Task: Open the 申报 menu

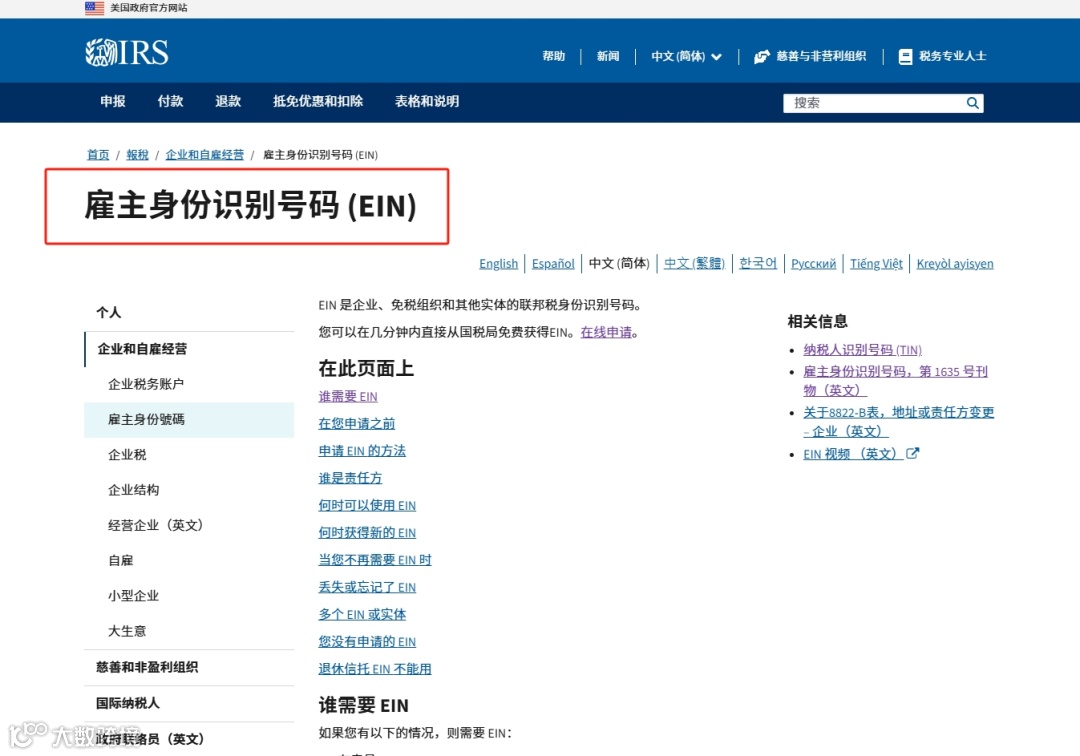Action: (x=113, y=101)
